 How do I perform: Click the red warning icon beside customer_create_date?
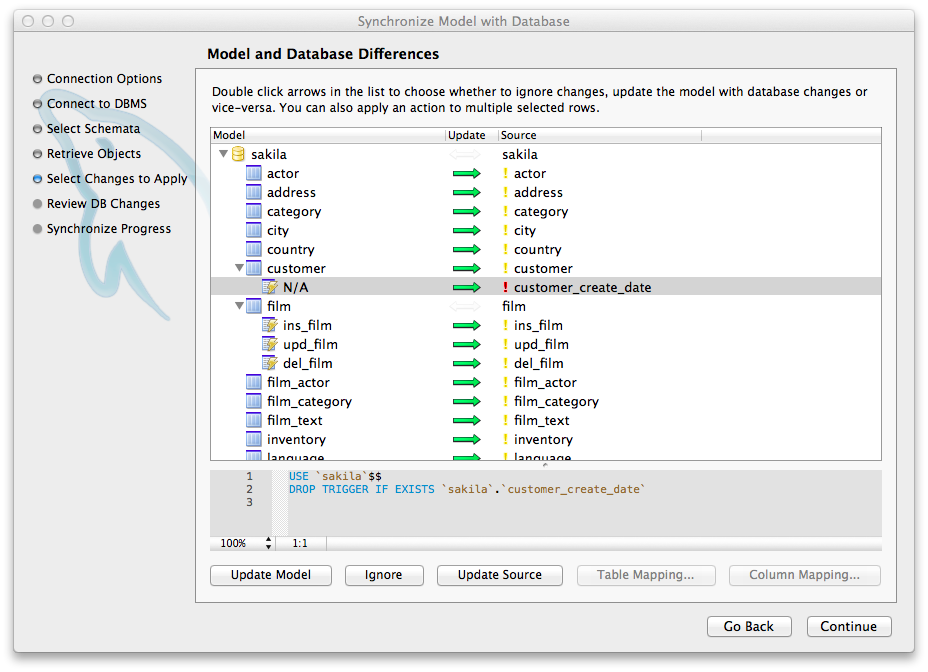coord(505,288)
